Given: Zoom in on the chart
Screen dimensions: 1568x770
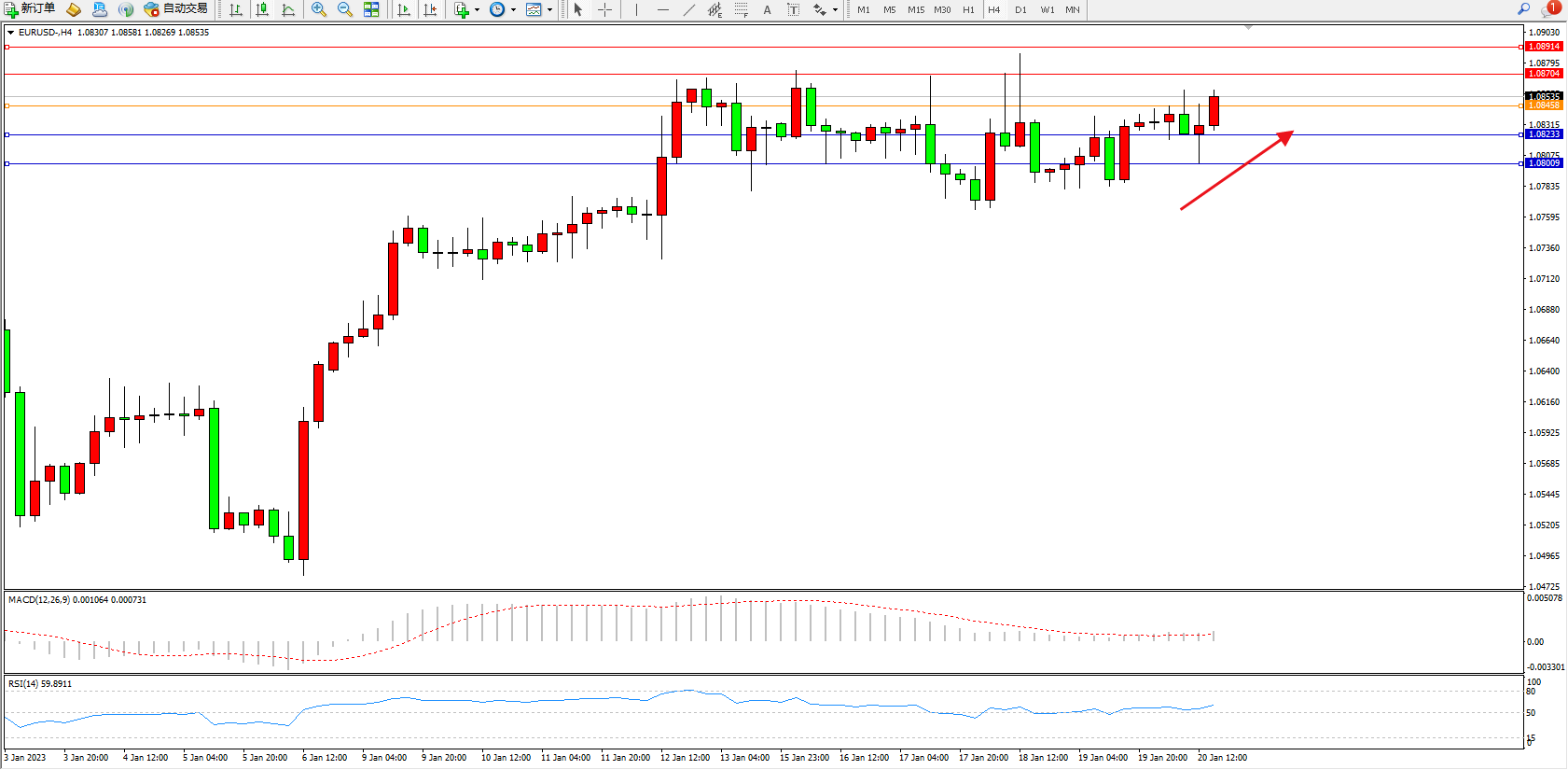Looking at the screenshot, I should pos(319,9).
